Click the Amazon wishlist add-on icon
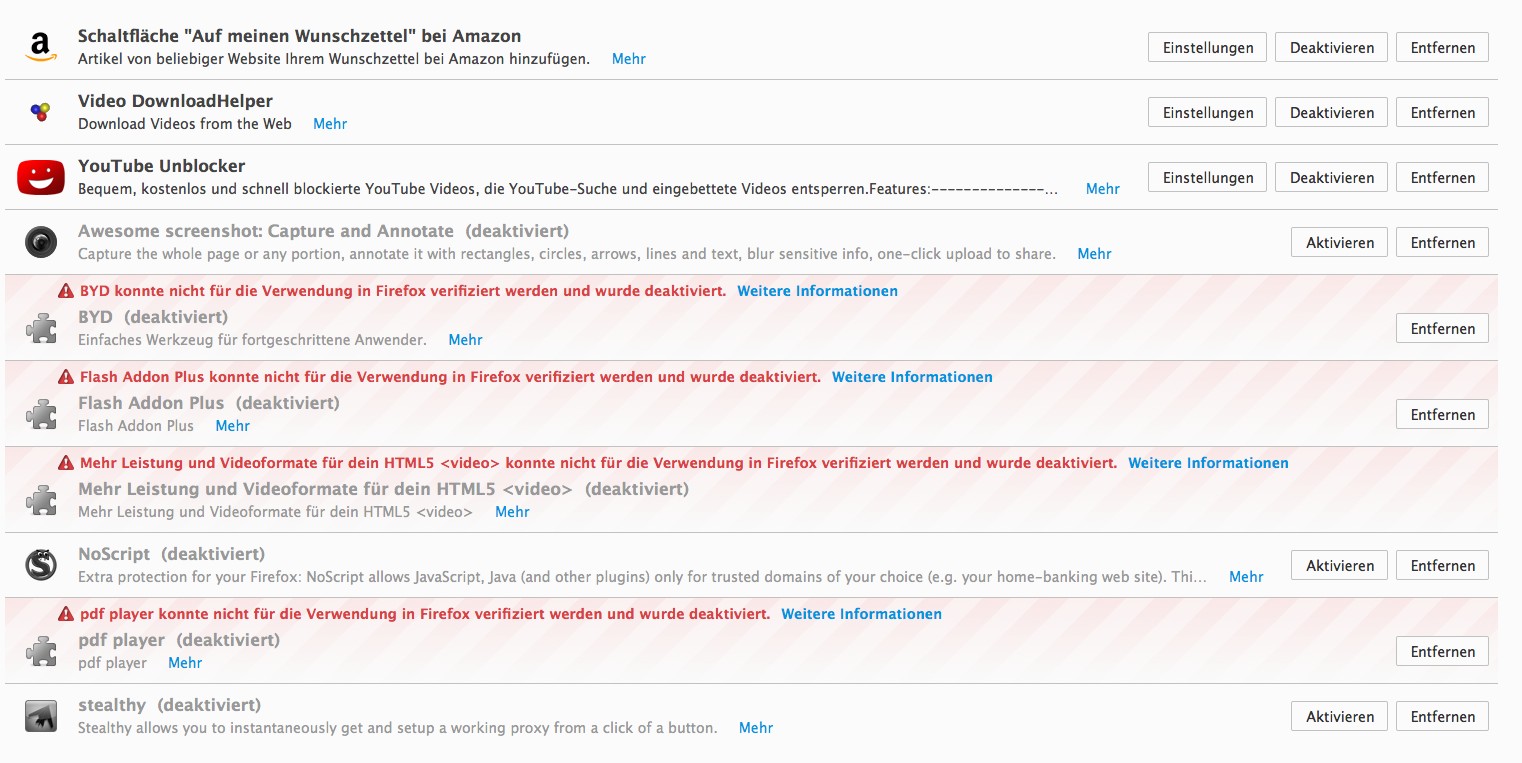Image resolution: width=1522 pixels, height=763 pixels. (40, 47)
